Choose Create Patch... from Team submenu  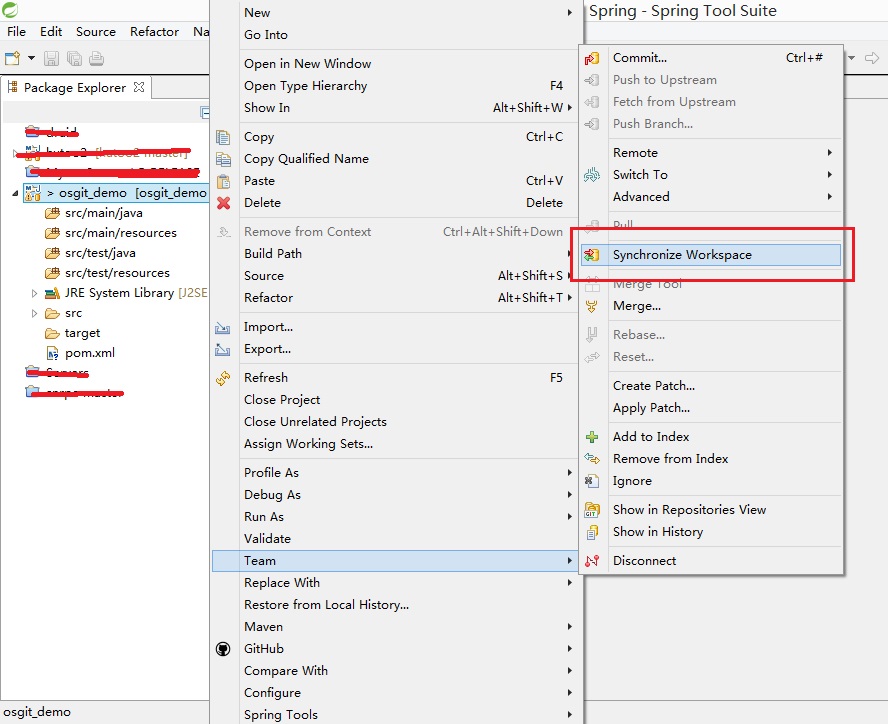tap(653, 386)
